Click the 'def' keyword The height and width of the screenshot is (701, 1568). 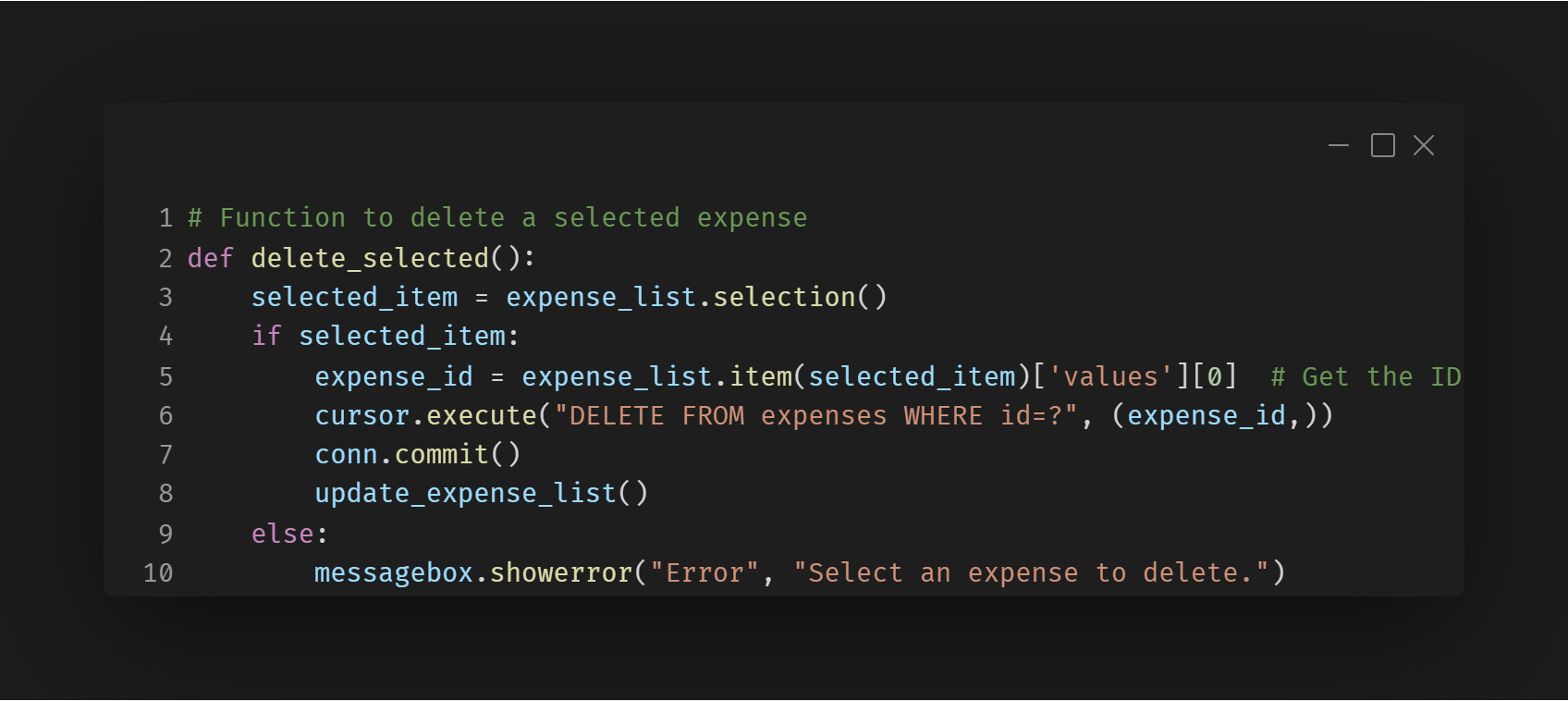[x=210, y=258]
